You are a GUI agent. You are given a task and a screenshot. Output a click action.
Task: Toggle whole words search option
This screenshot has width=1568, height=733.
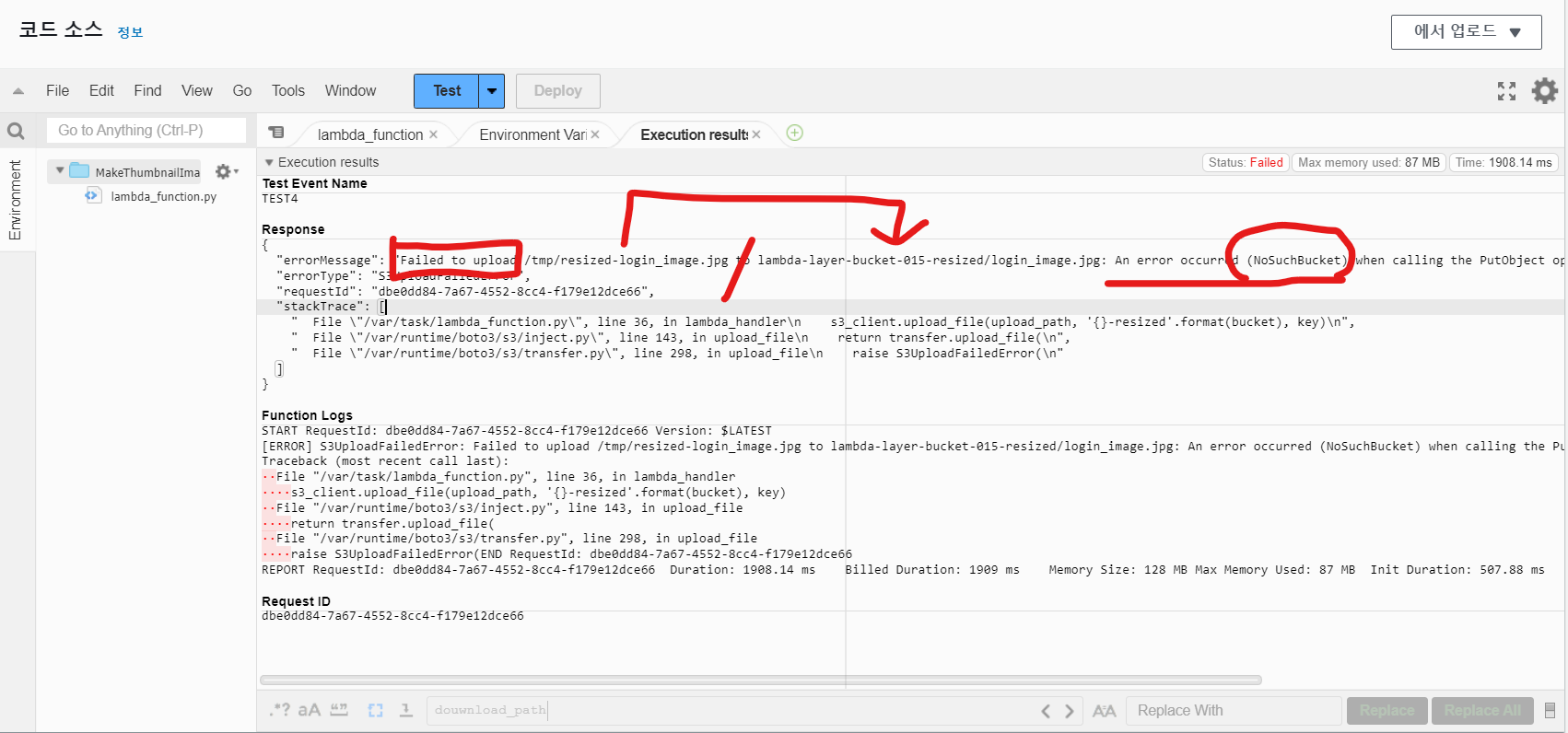click(339, 710)
